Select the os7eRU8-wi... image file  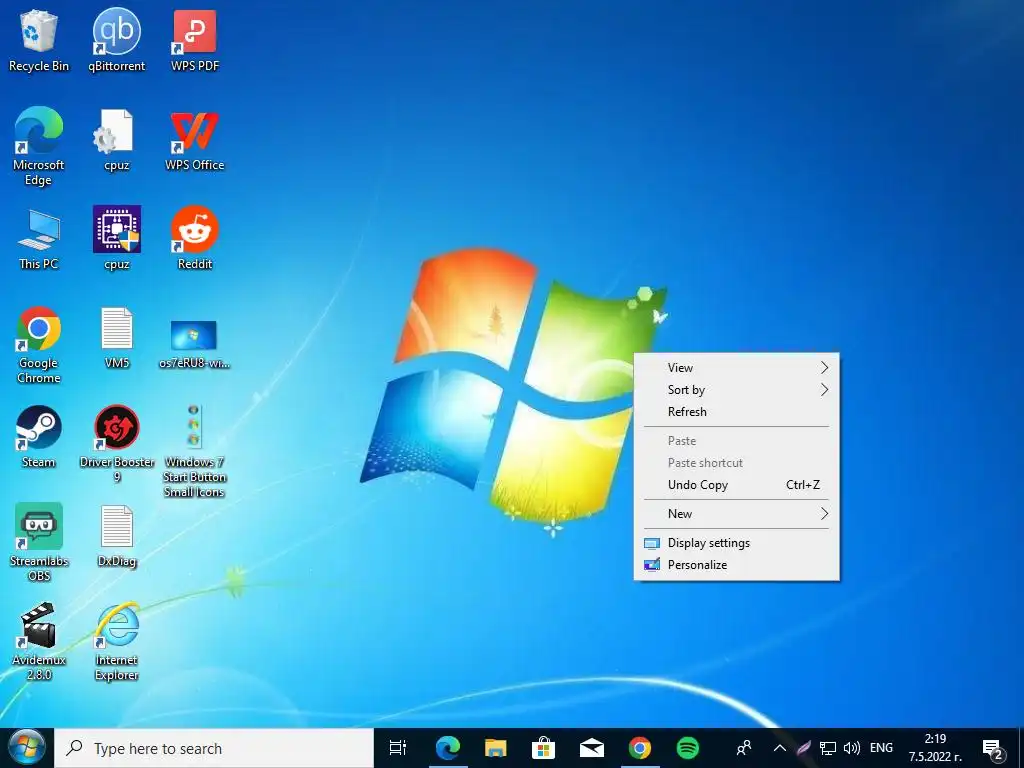195,344
